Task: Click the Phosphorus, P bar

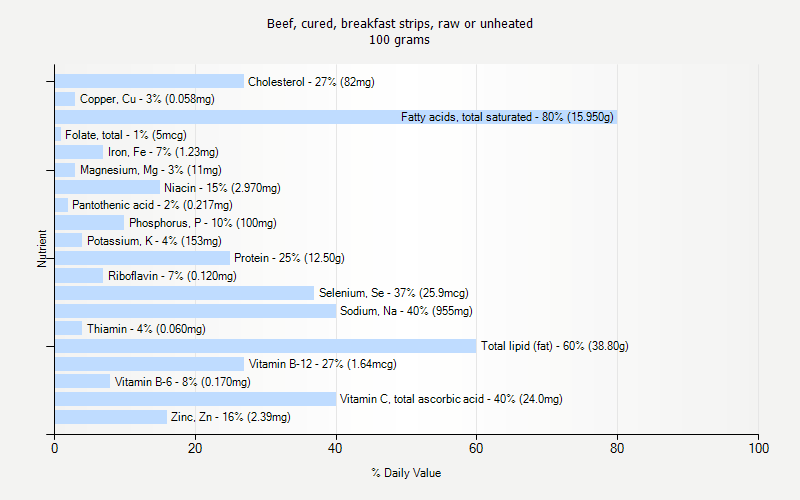Action: [x=90, y=222]
